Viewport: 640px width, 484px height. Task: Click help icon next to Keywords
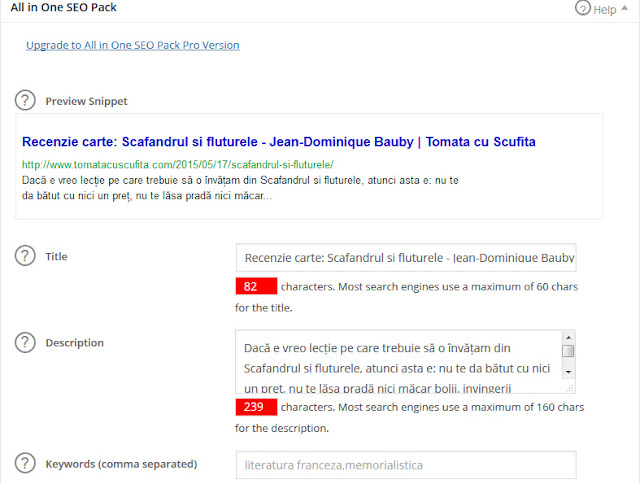(x=25, y=463)
